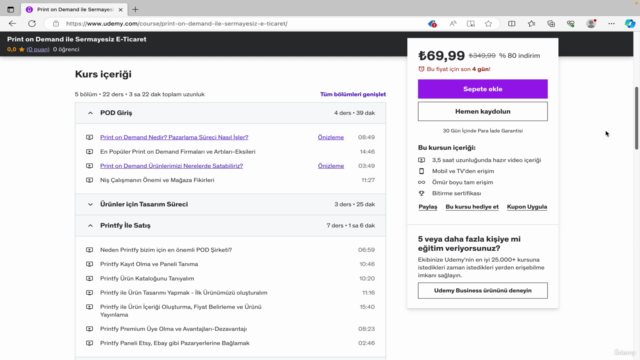Image resolution: width=640 pixels, height=360 pixels.
Task: Select lecture Printfy ile Ürün Tasarımı Yapmak
Action: [184, 293]
